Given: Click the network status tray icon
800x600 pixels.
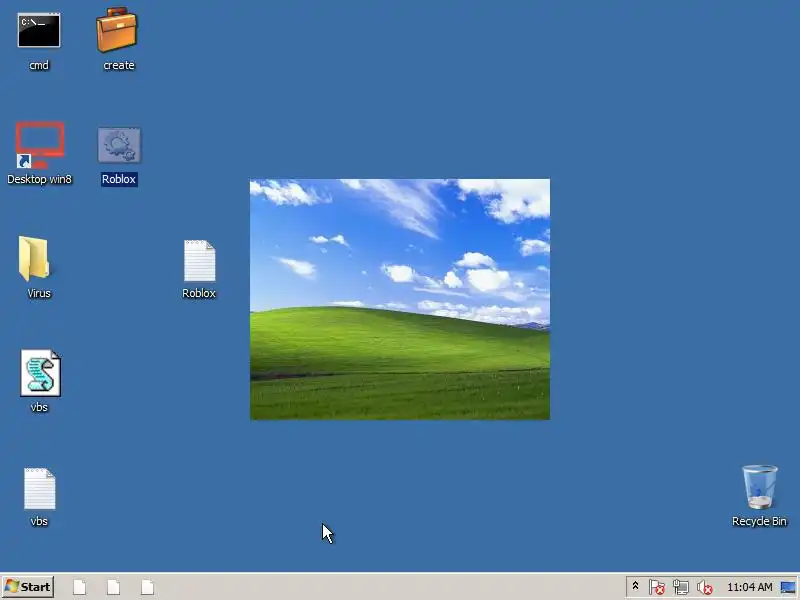Looking at the screenshot, I should [681, 587].
